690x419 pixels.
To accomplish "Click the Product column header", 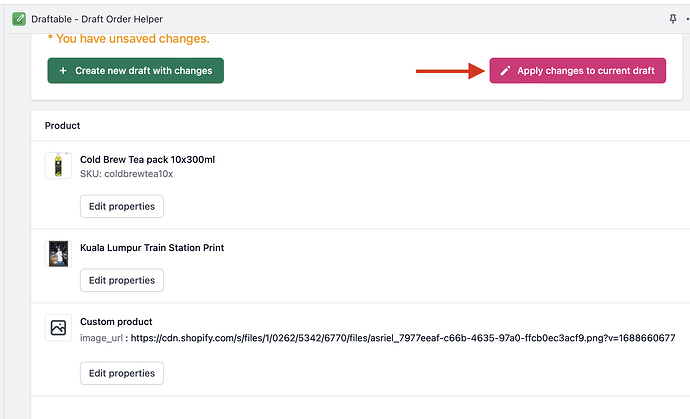I will [x=62, y=126].
